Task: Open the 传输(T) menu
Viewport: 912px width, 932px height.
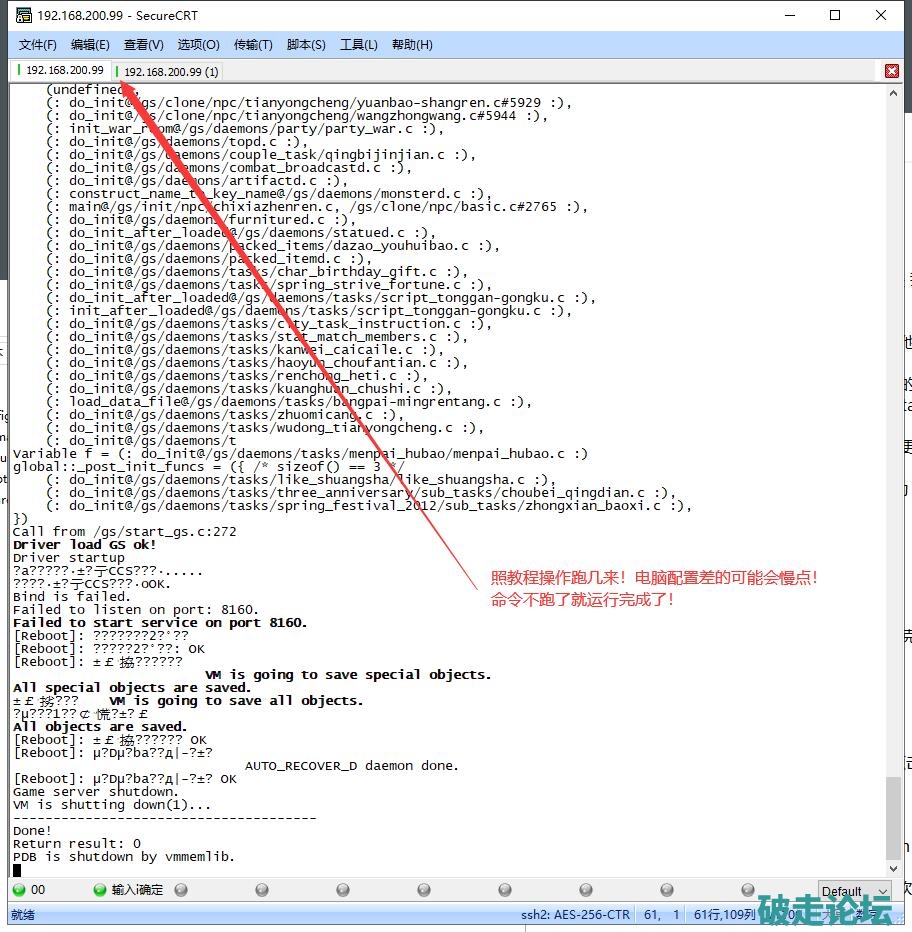Action: tap(253, 44)
